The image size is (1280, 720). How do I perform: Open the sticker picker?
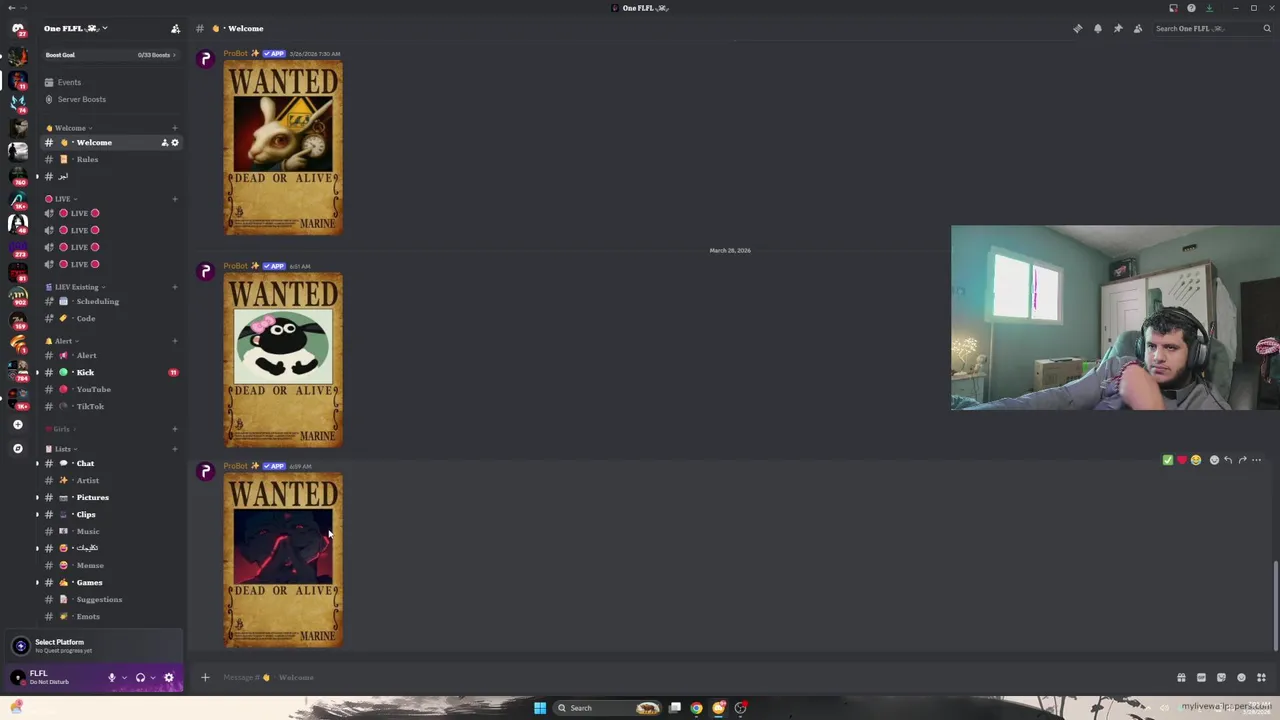click(x=1221, y=677)
